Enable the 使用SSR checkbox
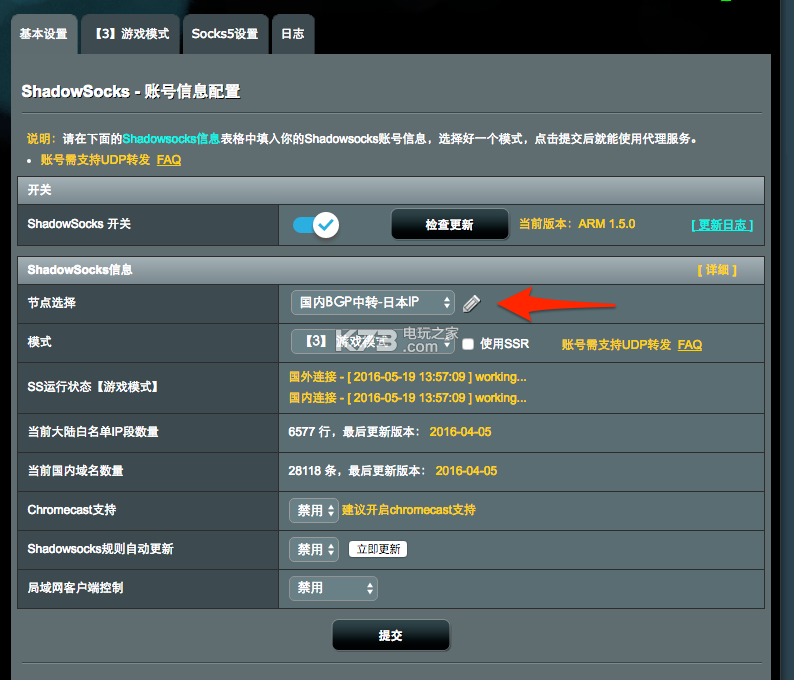The height and width of the screenshot is (680, 794). [468, 344]
